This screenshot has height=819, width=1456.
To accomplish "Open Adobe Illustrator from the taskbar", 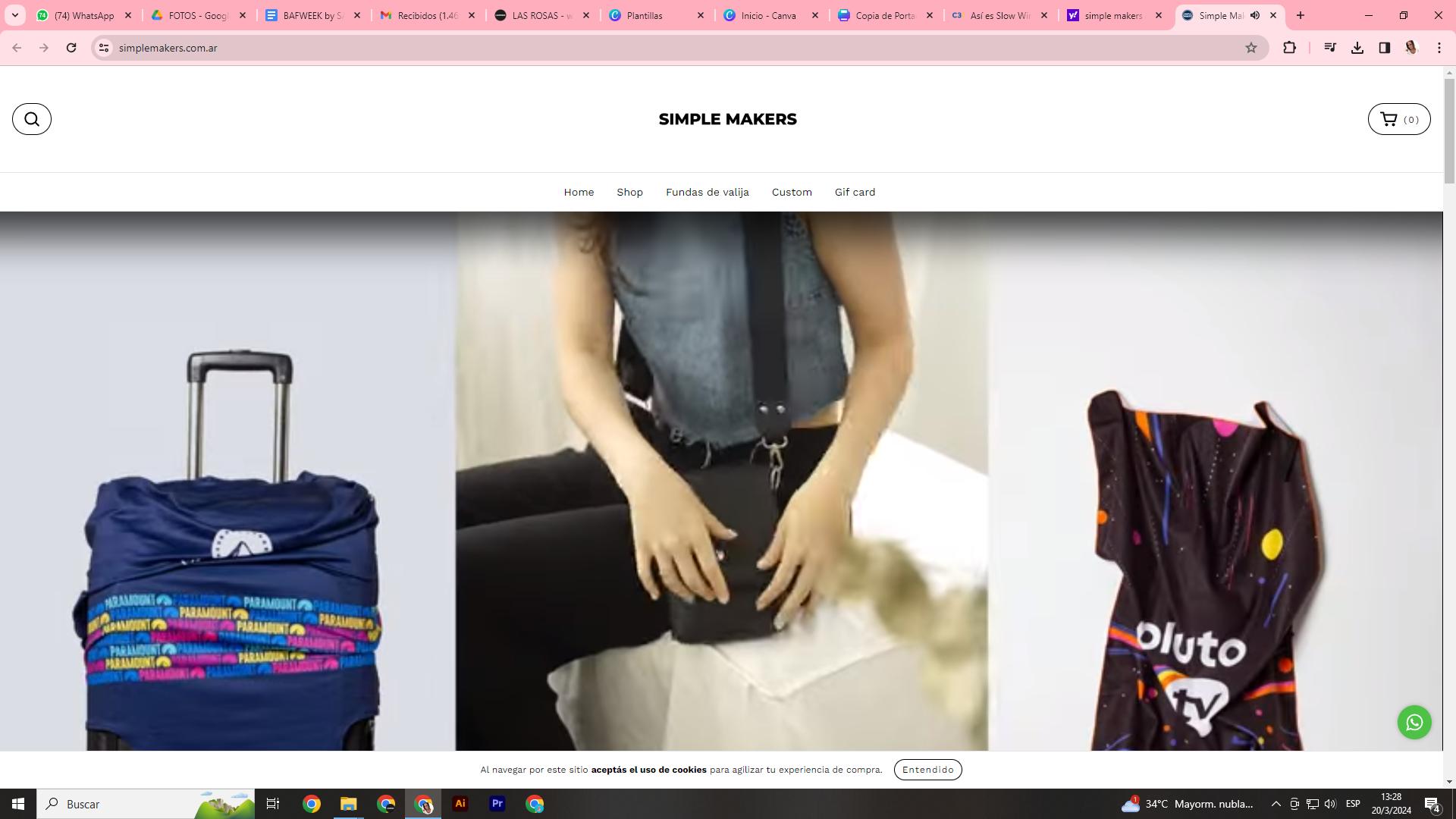I will [x=460, y=804].
